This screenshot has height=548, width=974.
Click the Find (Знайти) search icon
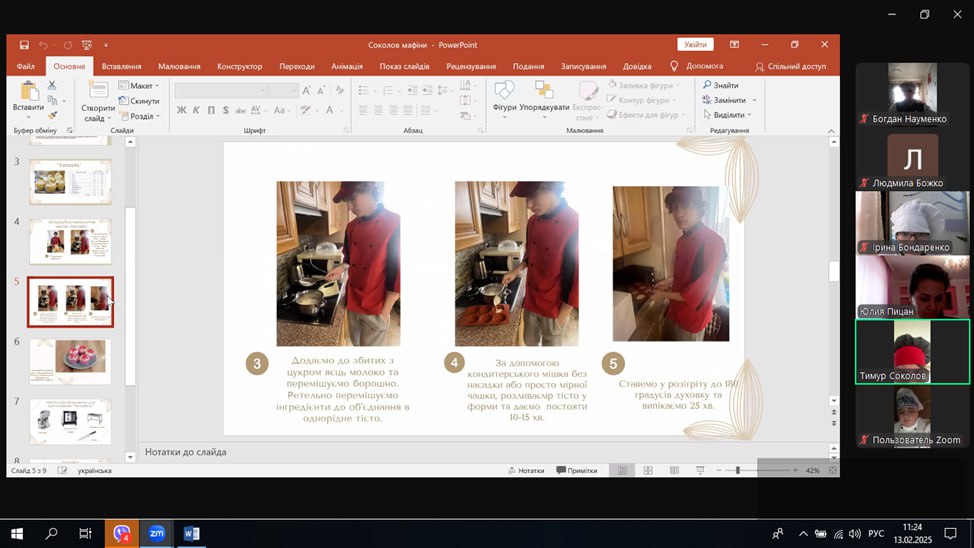720,86
